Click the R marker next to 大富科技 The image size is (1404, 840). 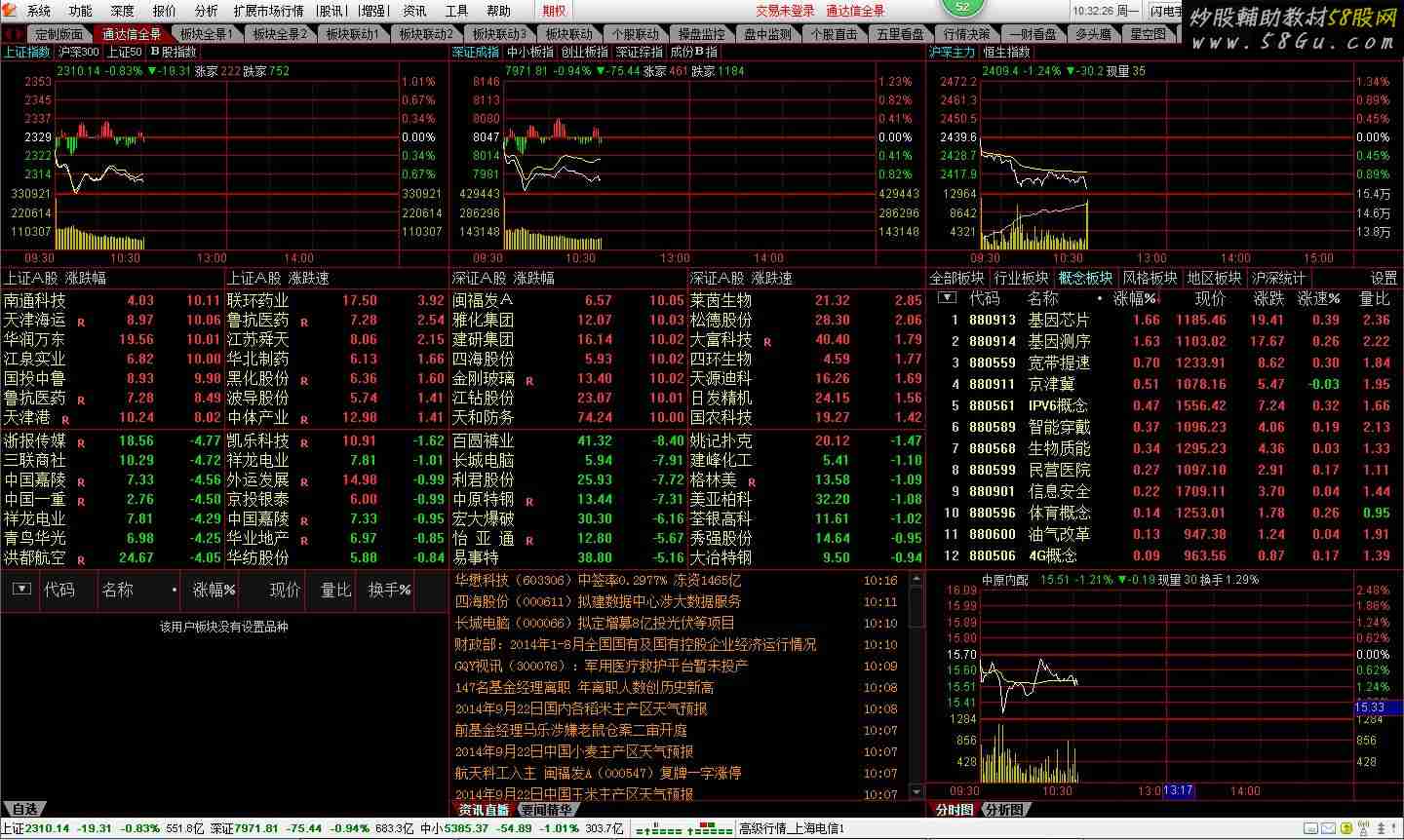pos(767,342)
